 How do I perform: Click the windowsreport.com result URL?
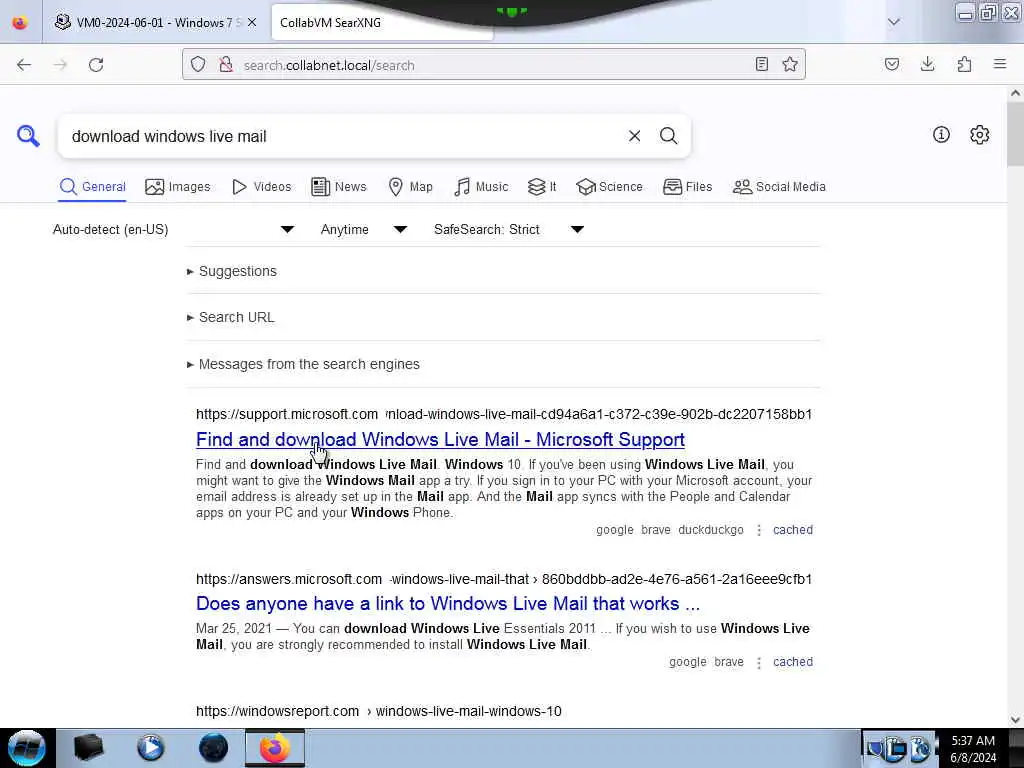379,711
